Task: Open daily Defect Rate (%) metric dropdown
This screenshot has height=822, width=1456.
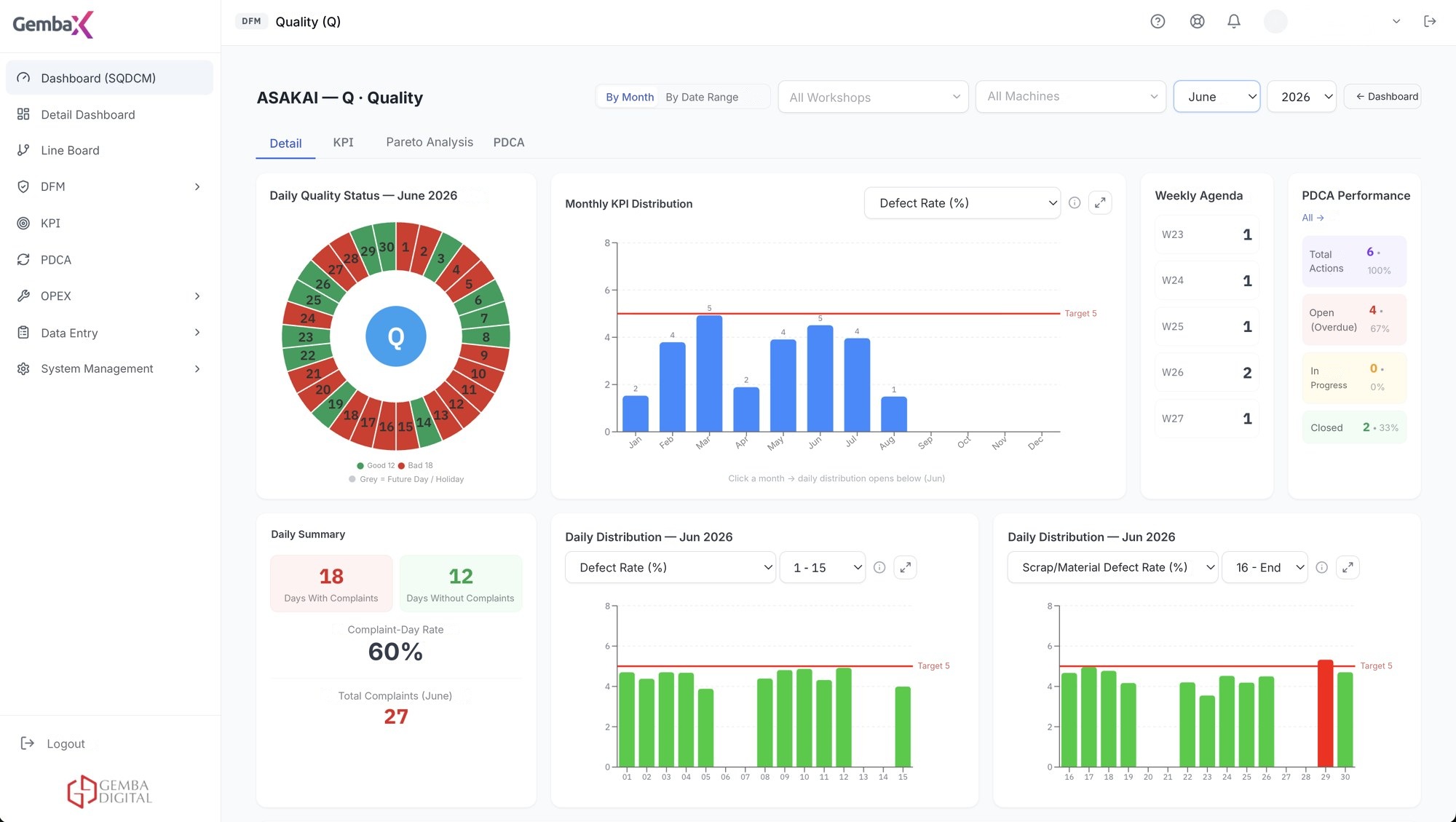Action: click(670, 567)
